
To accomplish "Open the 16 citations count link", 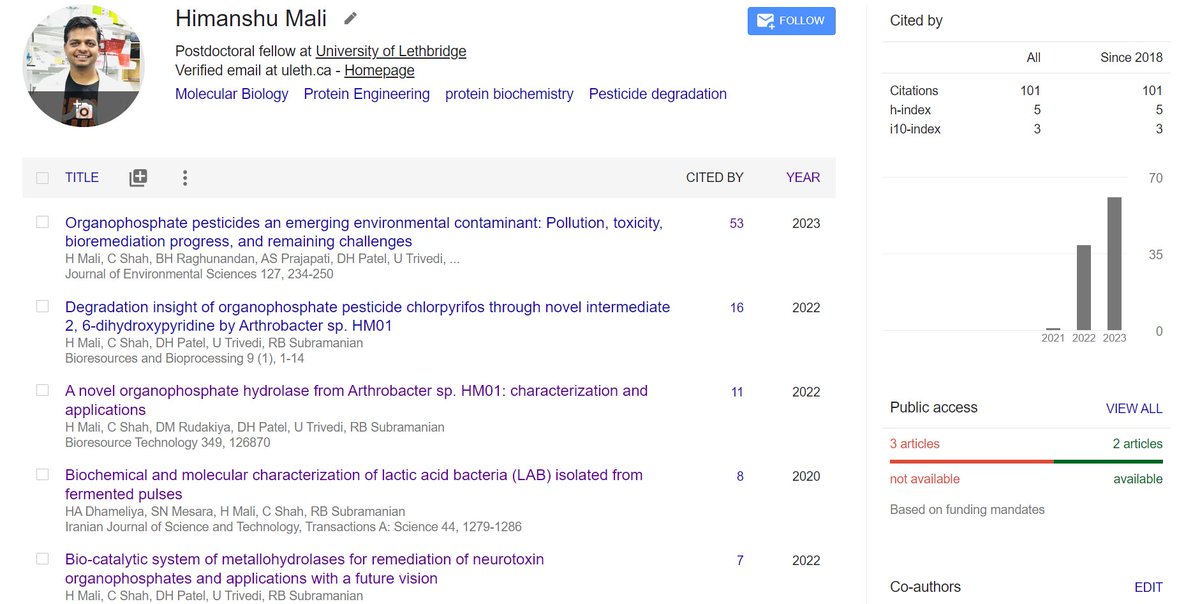I will point(737,307).
